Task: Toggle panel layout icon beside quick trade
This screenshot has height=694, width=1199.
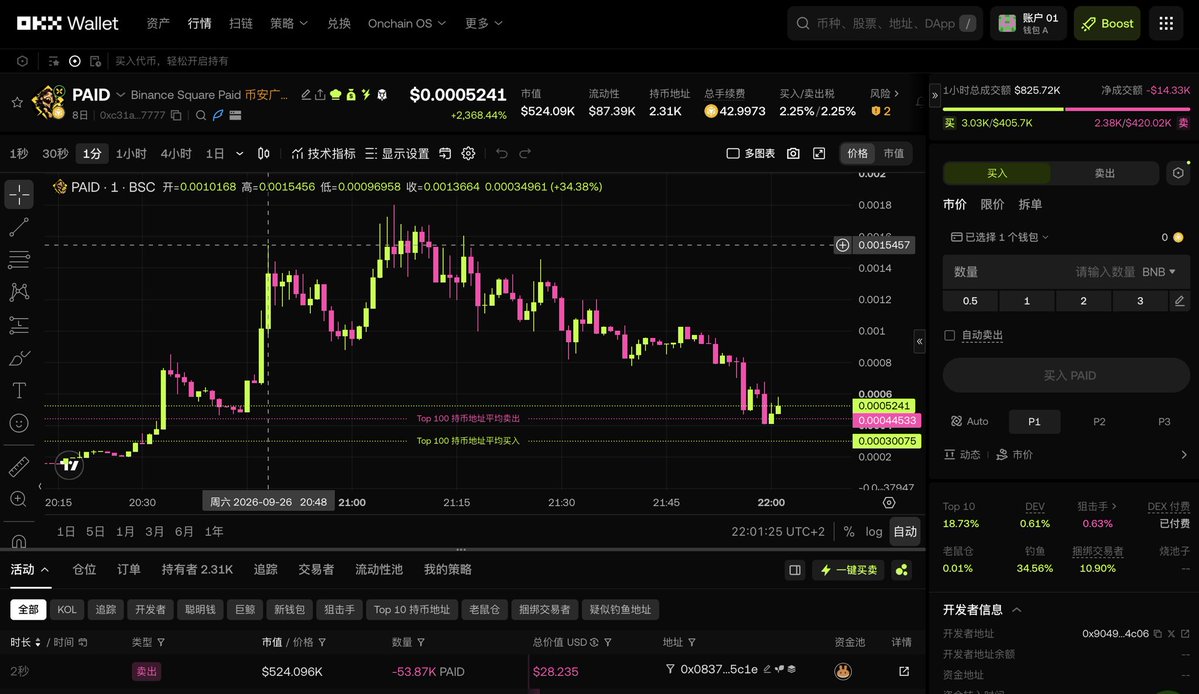Action: tap(795, 570)
